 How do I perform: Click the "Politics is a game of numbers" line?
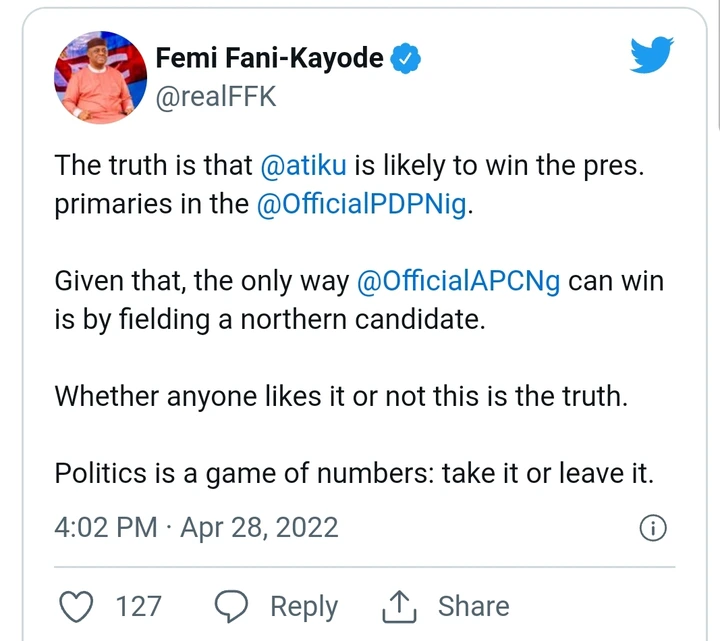354,472
